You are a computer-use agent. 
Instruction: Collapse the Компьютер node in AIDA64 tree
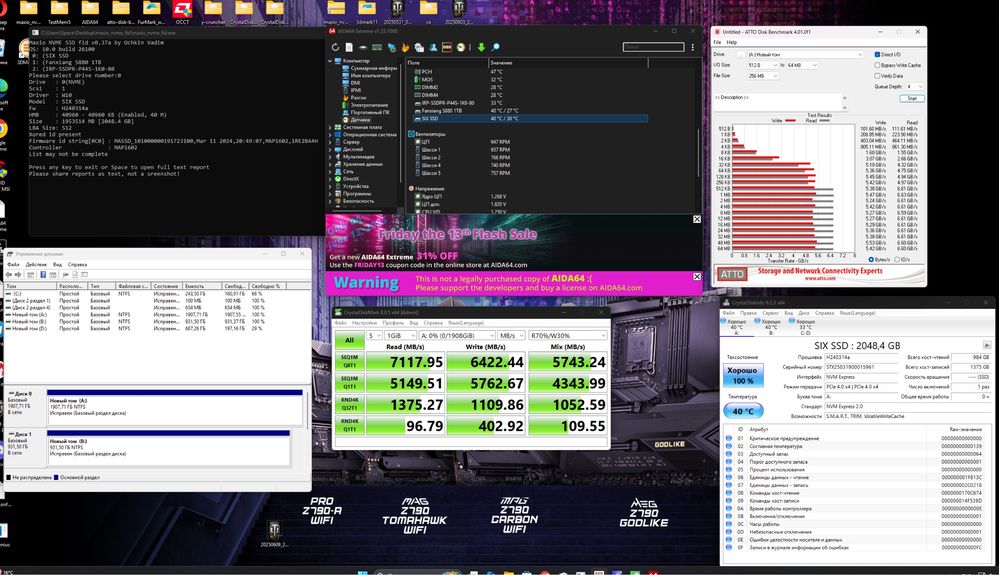[x=330, y=60]
